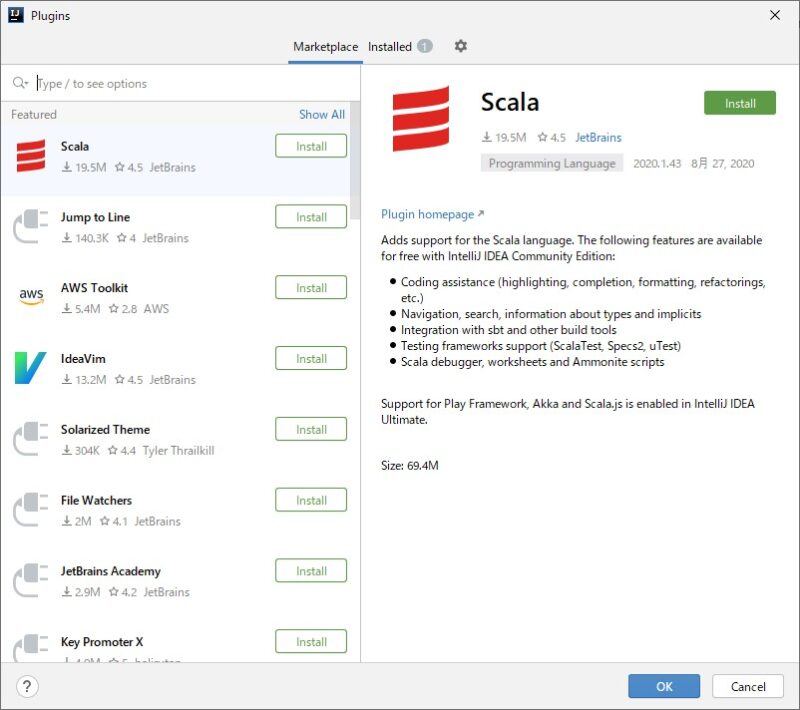Install the Scala plugin from the list
800x710 pixels.
pyautogui.click(x=311, y=146)
